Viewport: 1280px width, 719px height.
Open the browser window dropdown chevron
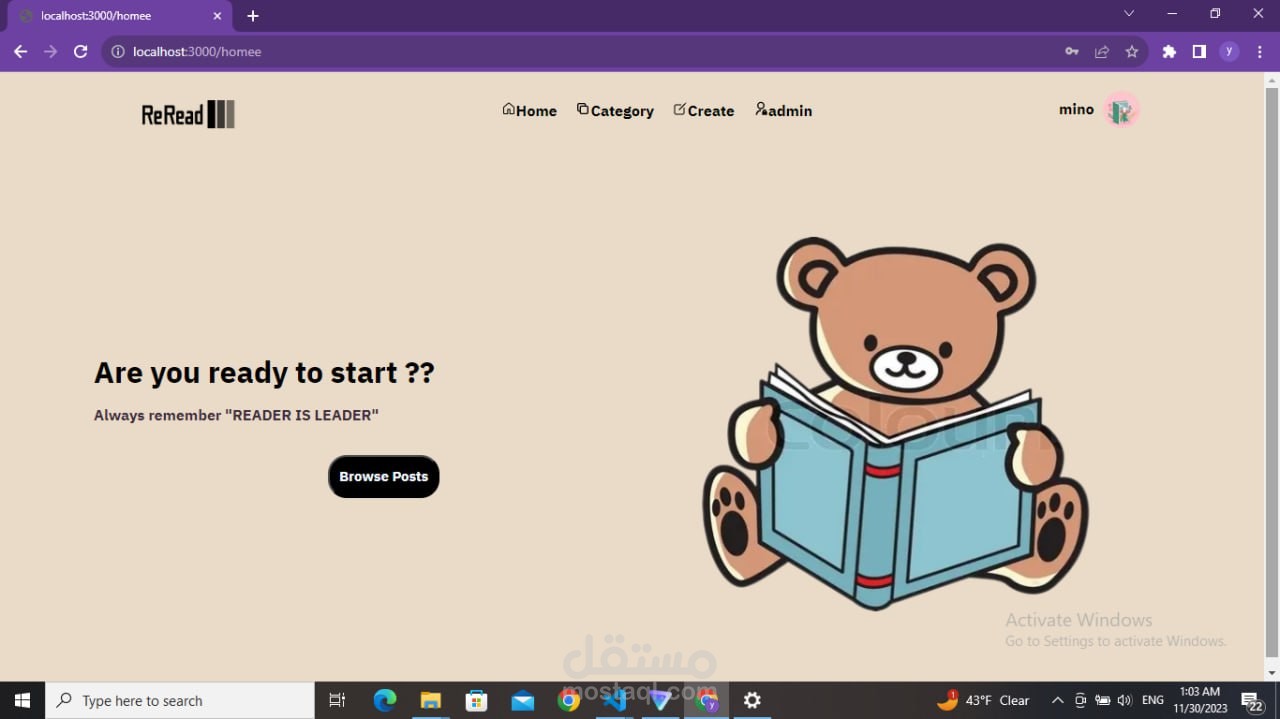point(1128,14)
